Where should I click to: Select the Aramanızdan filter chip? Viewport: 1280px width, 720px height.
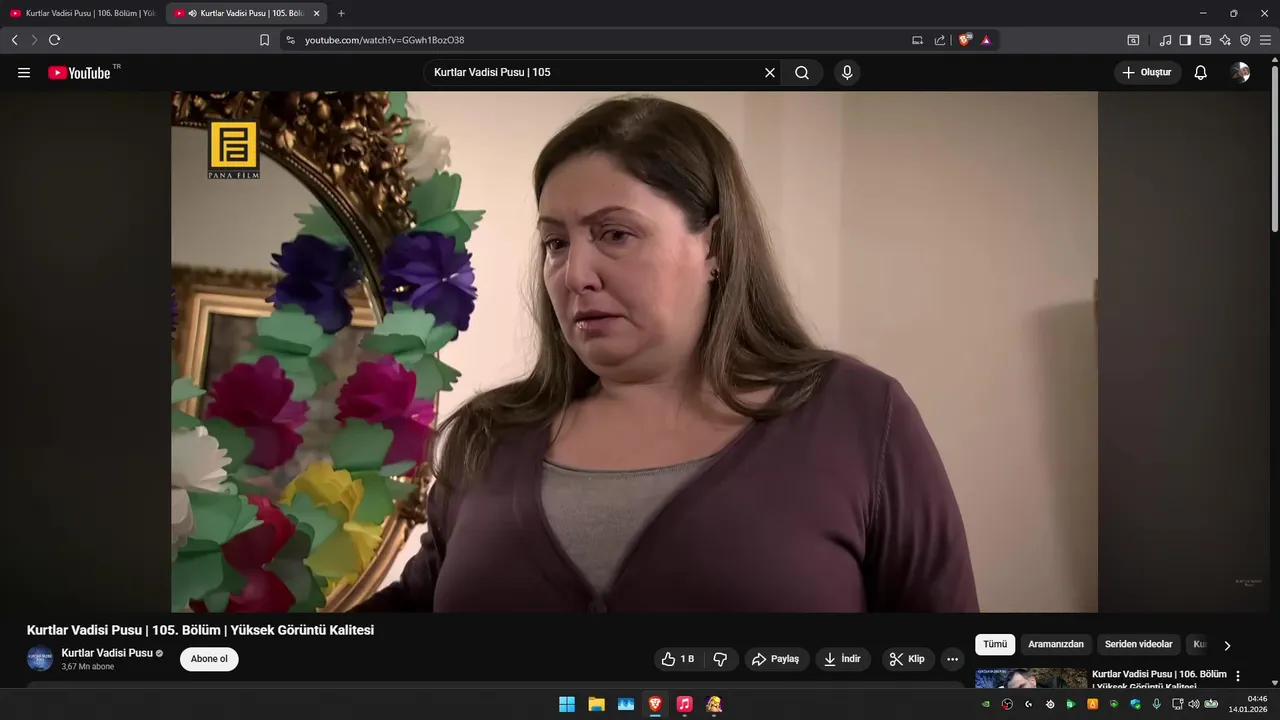1056,645
